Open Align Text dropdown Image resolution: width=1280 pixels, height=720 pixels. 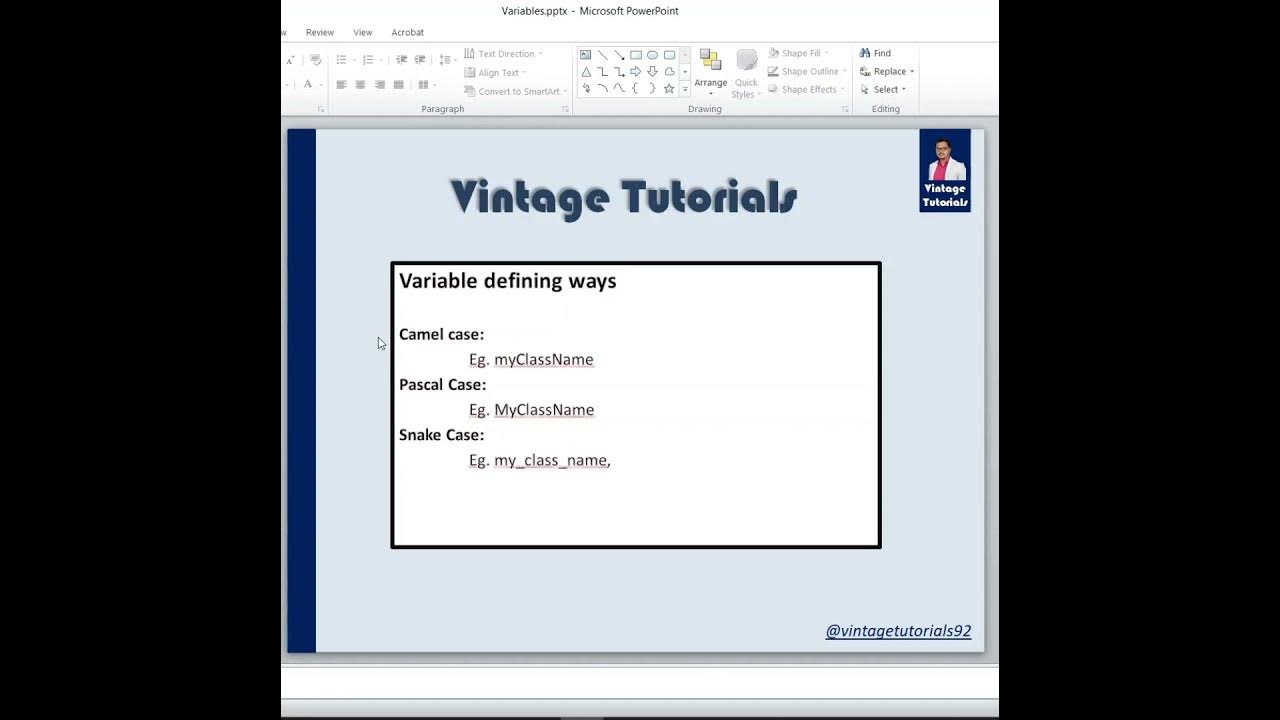495,73
